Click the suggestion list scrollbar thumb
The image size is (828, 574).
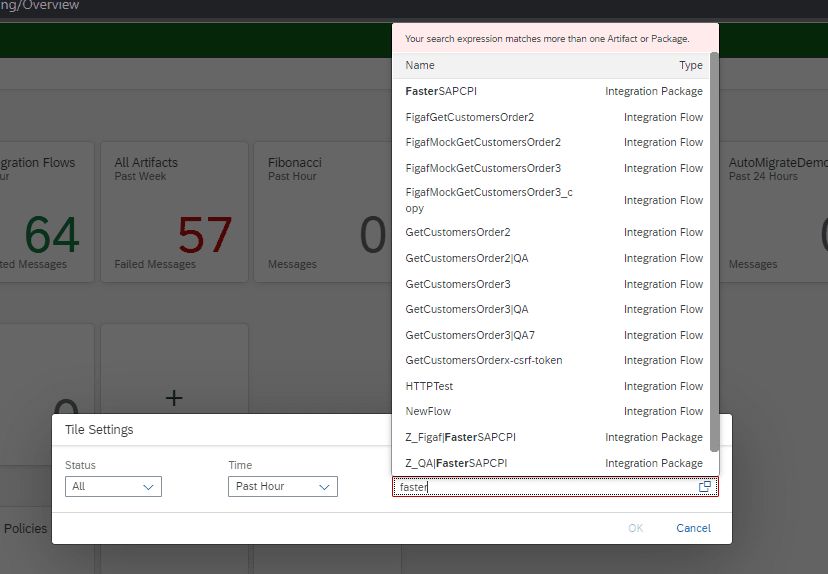tap(714, 252)
